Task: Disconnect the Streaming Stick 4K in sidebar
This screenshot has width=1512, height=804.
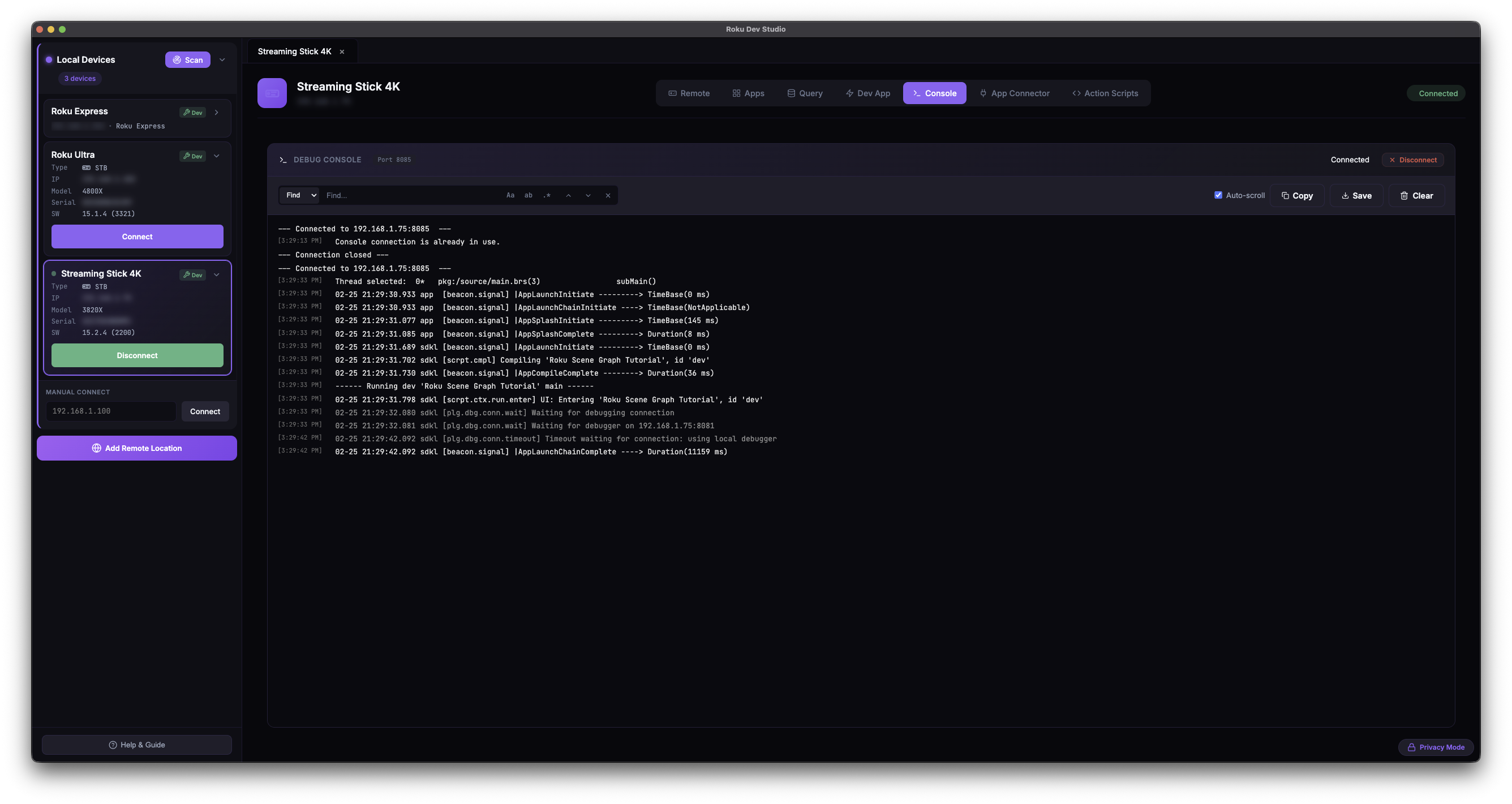Action: coord(138,355)
